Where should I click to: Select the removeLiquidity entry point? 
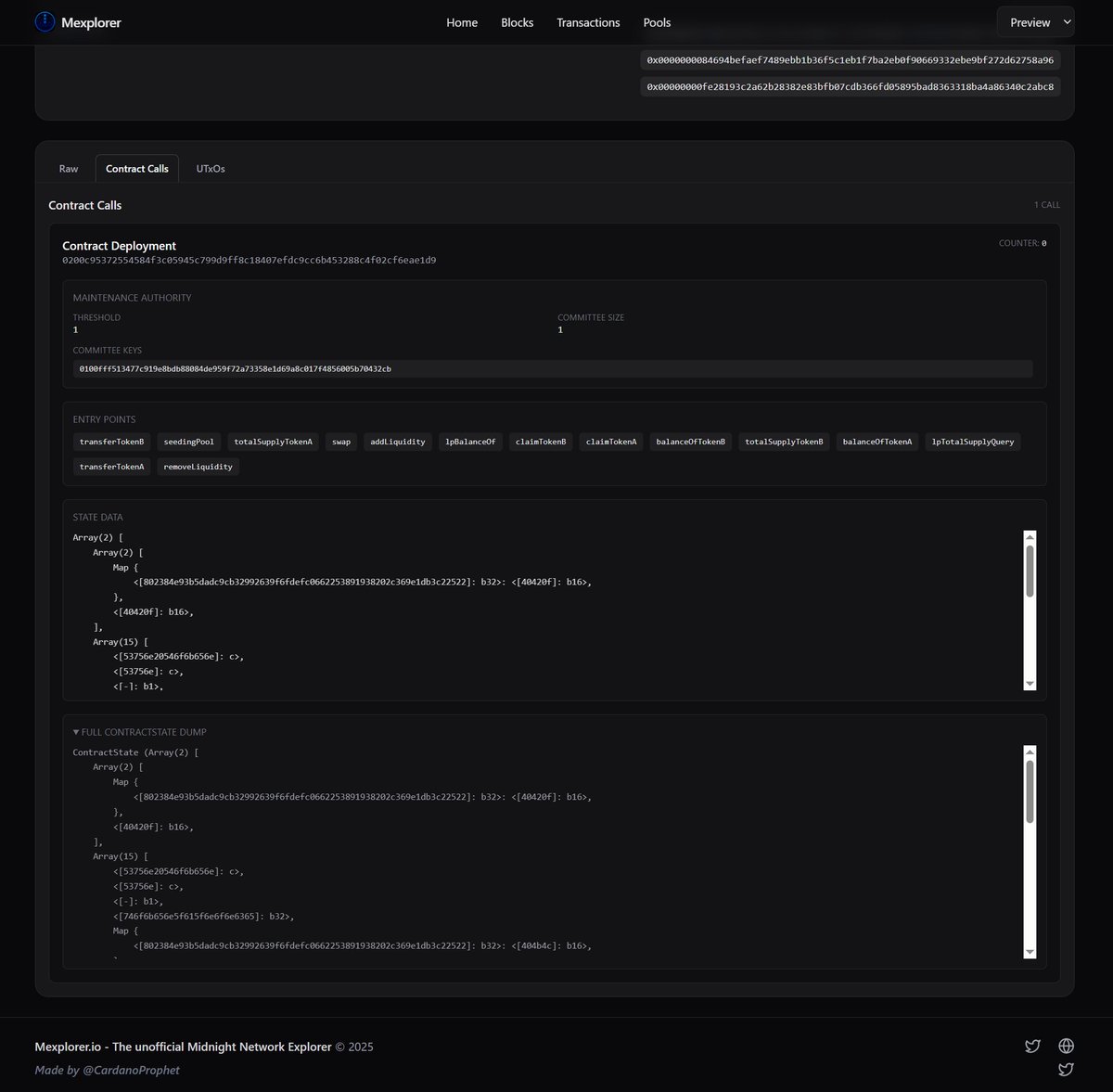point(198,467)
